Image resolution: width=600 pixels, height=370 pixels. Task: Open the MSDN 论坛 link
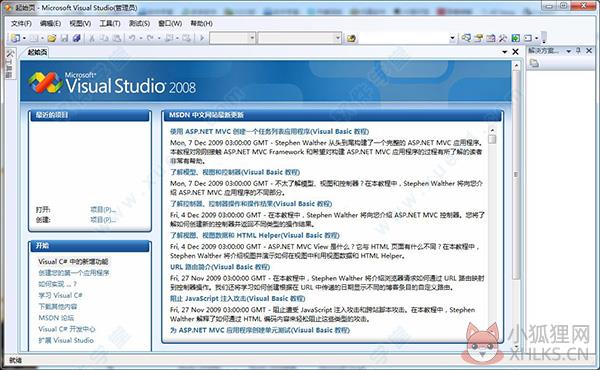(x=56, y=318)
